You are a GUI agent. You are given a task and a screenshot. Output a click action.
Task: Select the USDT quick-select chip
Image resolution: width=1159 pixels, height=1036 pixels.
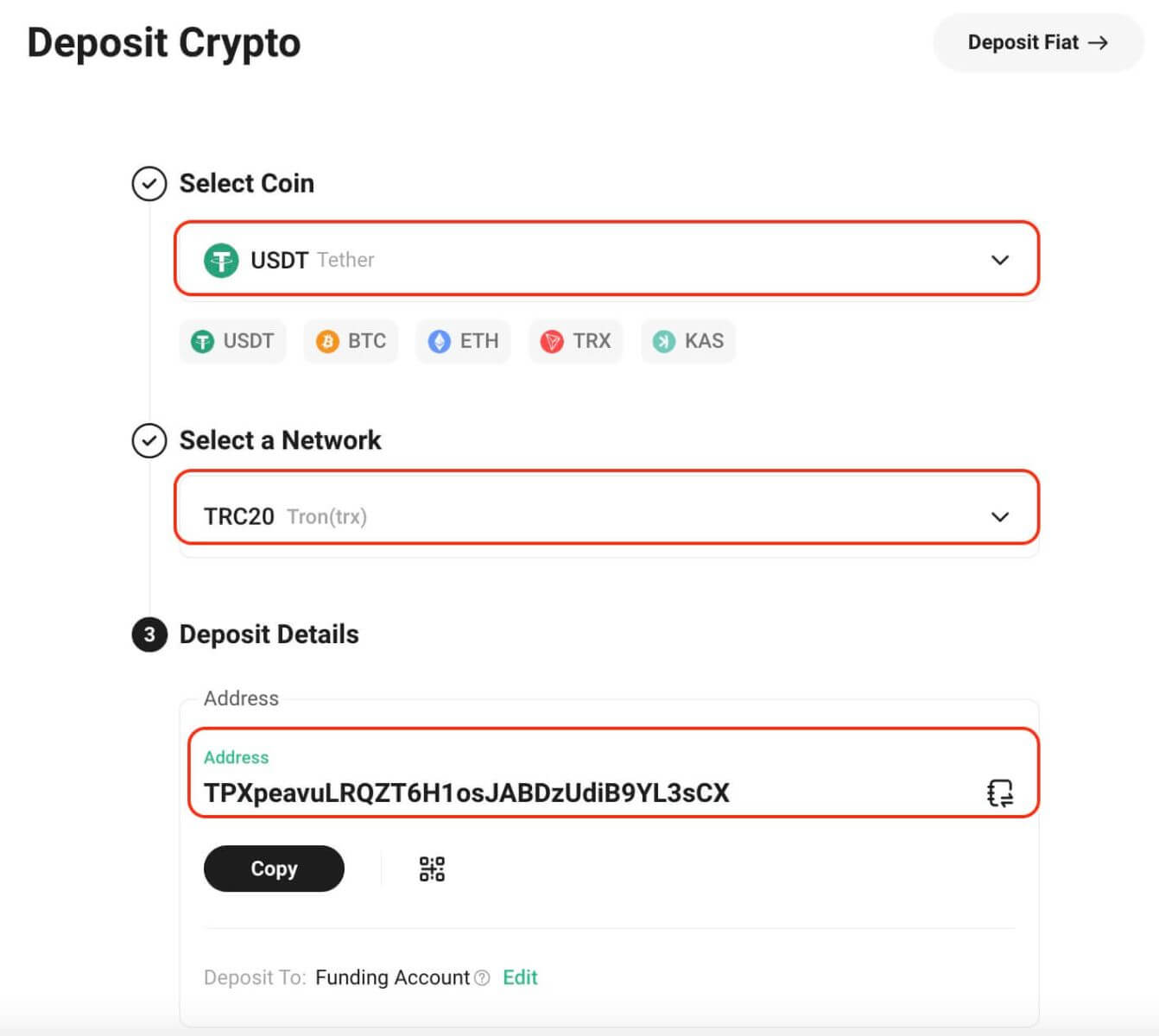point(232,341)
